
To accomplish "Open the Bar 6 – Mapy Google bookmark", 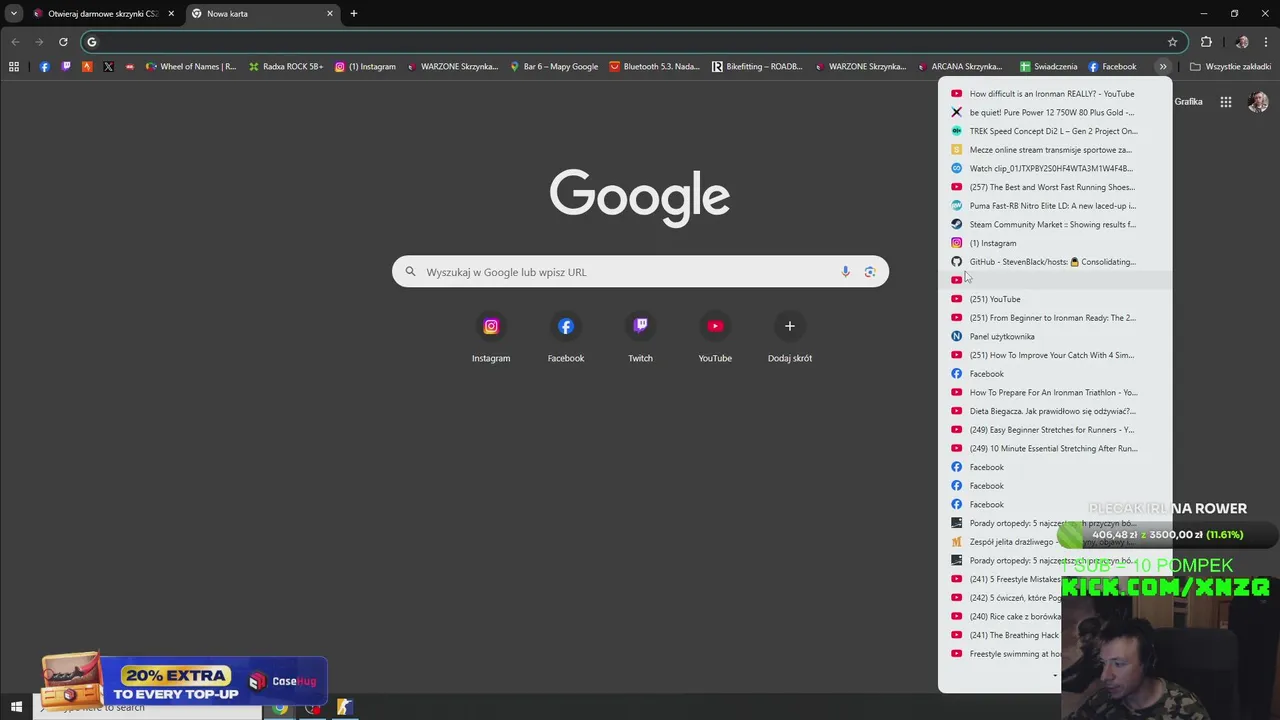I will [553, 67].
